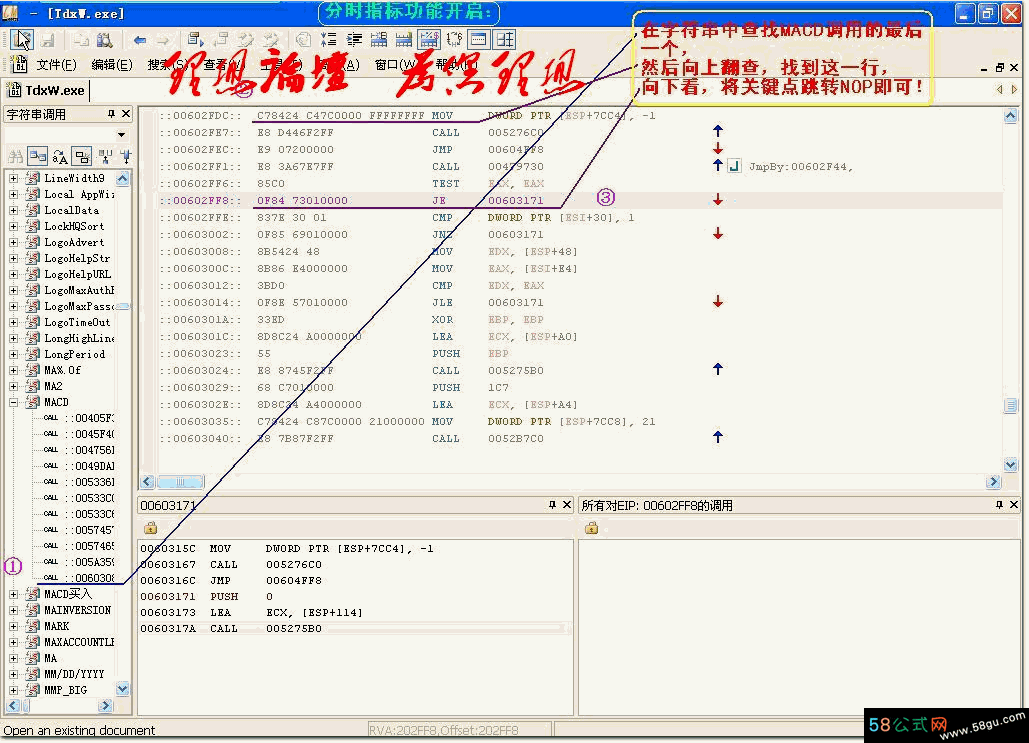1029x743 pixels.
Task: Close the 00603171 pane
Action: (x=567, y=505)
